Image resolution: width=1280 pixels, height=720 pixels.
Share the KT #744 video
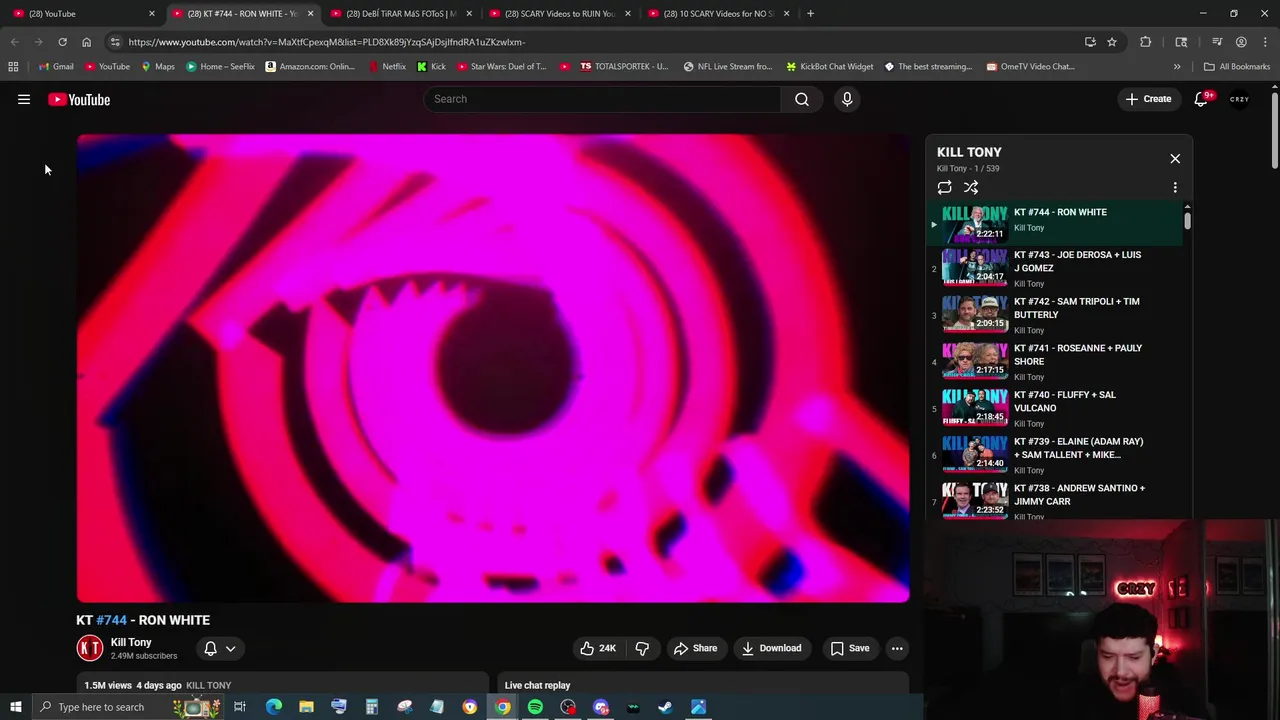pyautogui.click(x=695, y=648)
